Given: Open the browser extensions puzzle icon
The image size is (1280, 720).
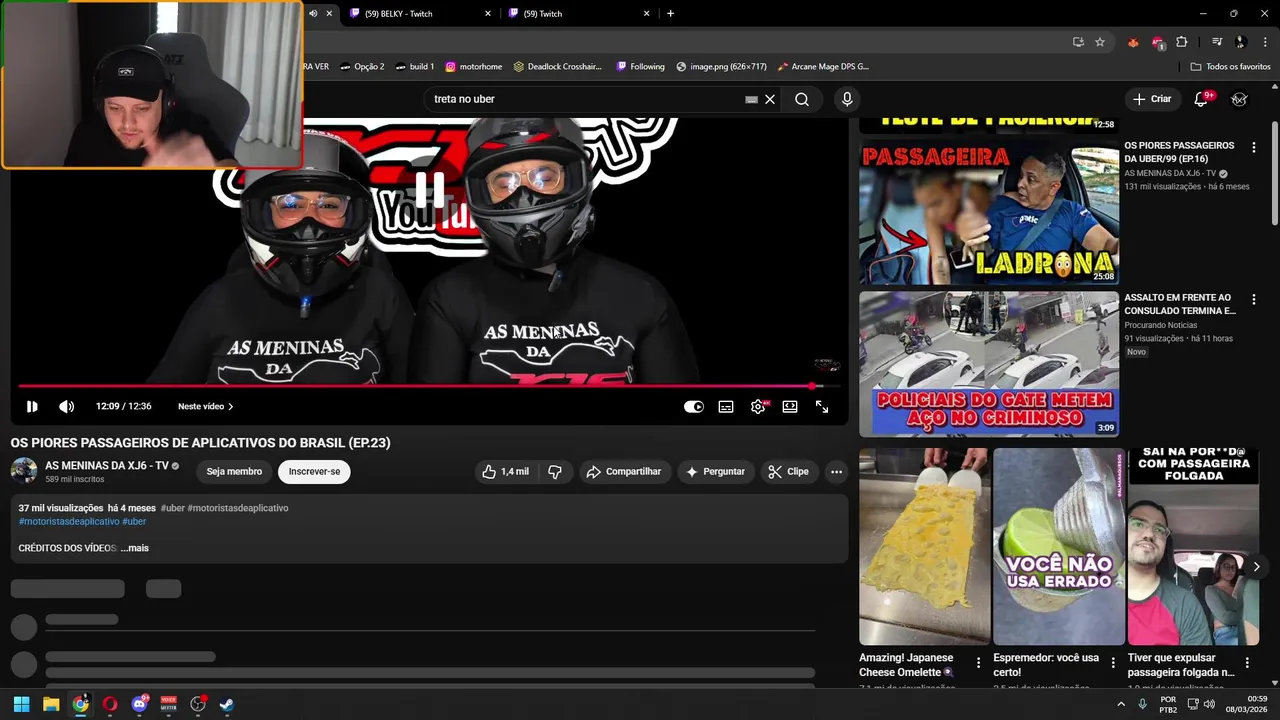Looking at the screenshot, I should [1182, 42].
